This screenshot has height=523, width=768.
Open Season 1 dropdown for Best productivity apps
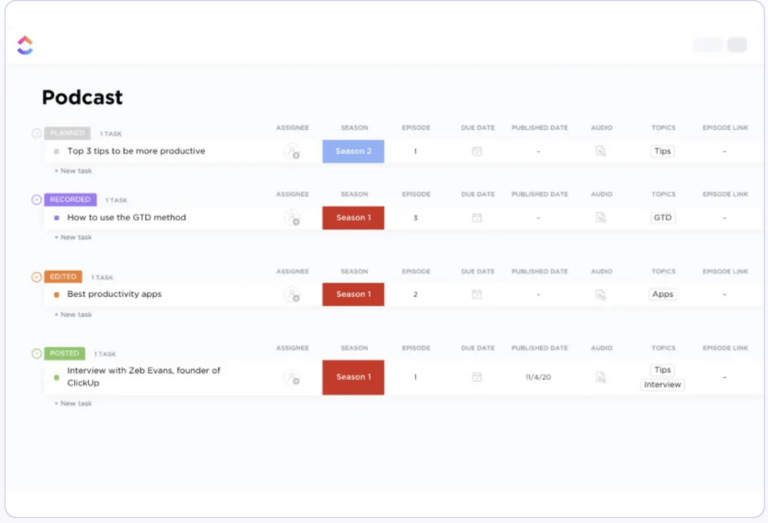(353, 294)
